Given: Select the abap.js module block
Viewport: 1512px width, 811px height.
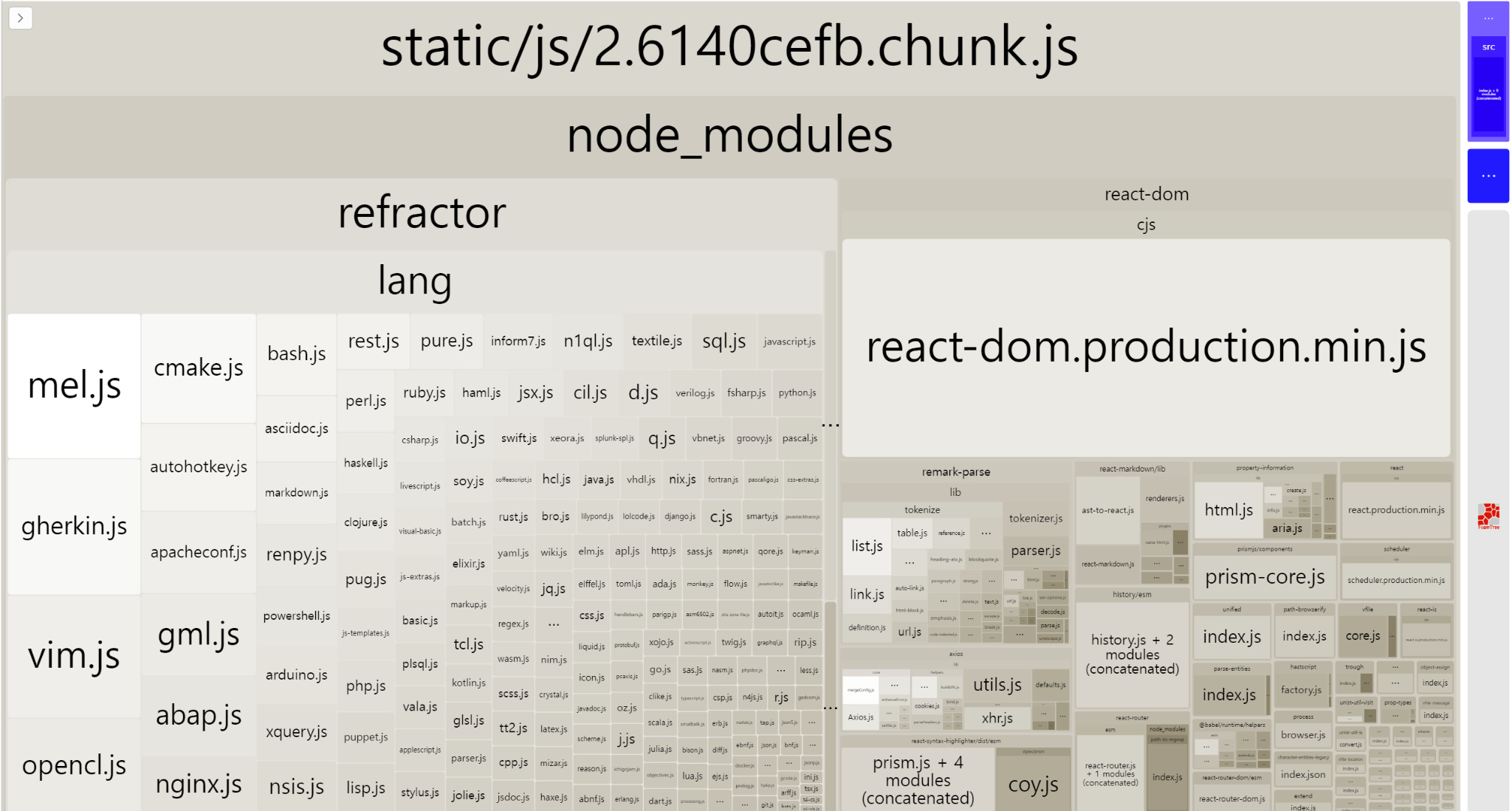Looking at the screenshot, I should (x=199, y=716).
